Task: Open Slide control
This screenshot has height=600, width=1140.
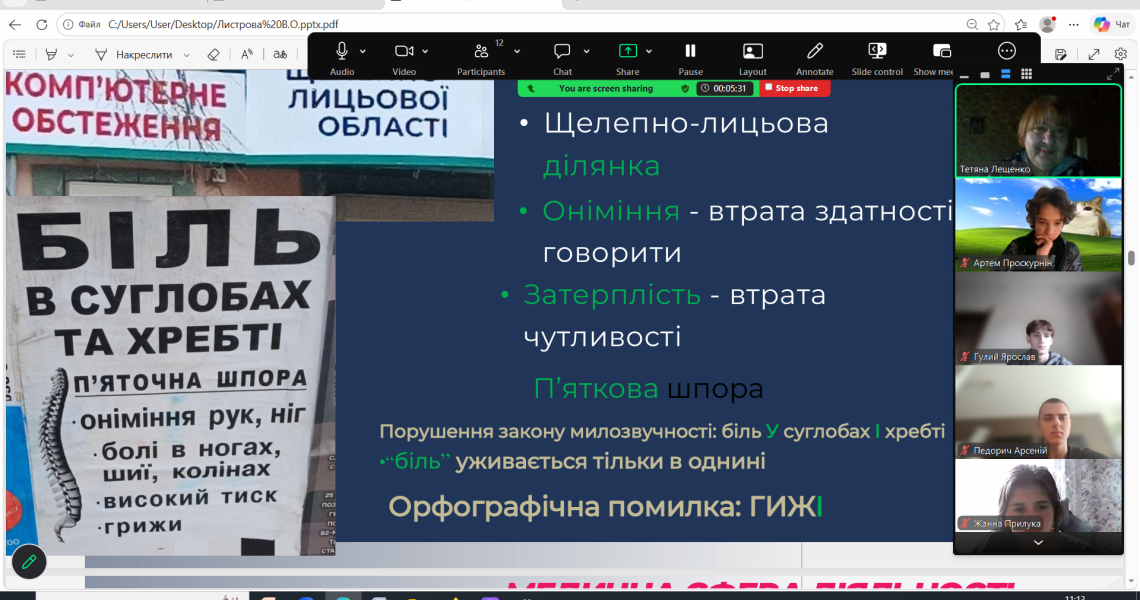Action: (877, 51)
